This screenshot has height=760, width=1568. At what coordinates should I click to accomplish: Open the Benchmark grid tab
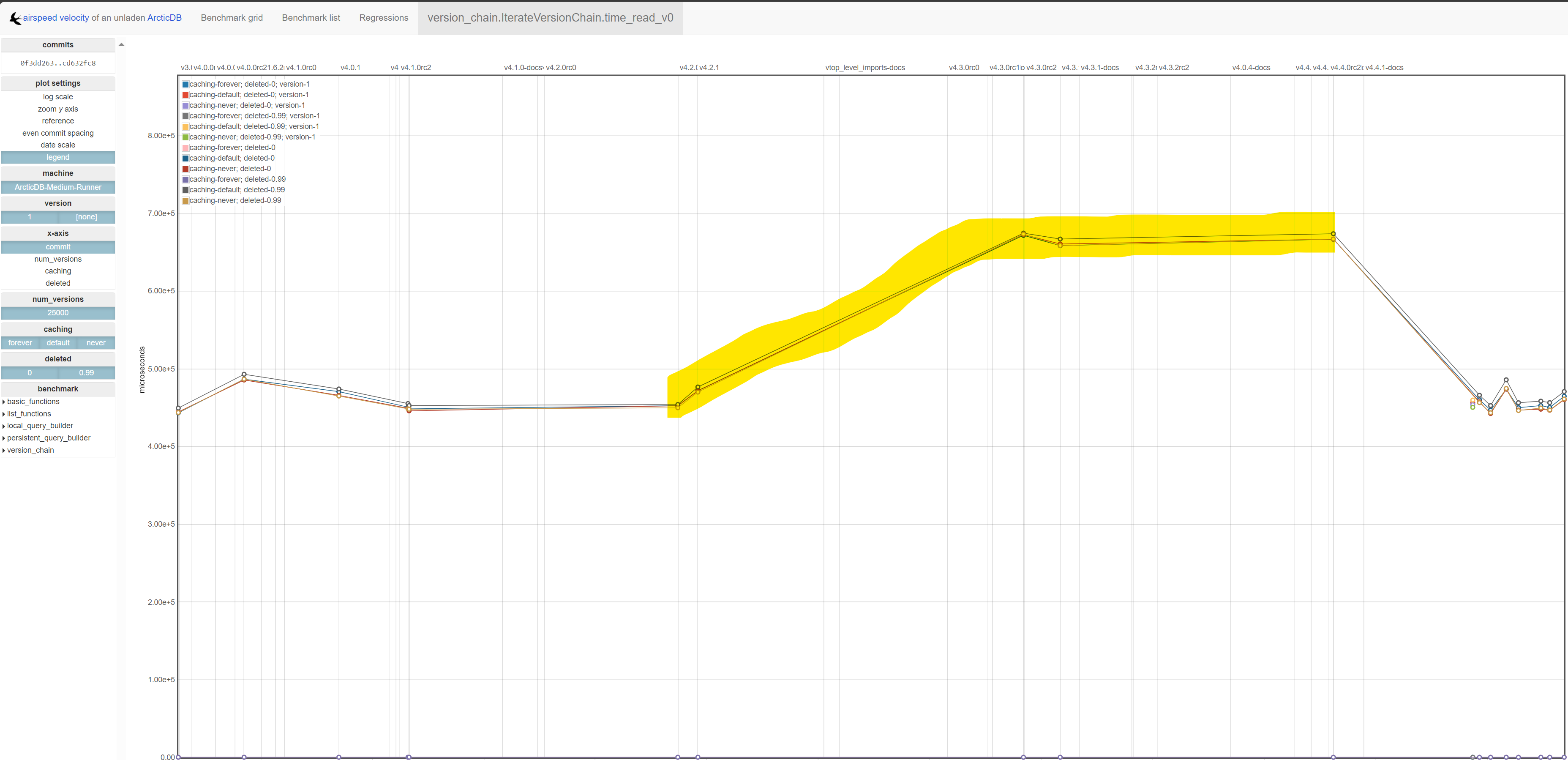pos(232,18)
